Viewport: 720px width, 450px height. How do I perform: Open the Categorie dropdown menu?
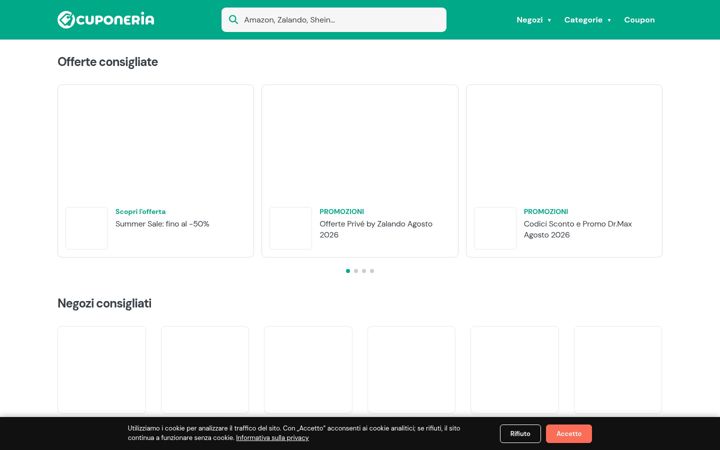[x=587, y=20]
